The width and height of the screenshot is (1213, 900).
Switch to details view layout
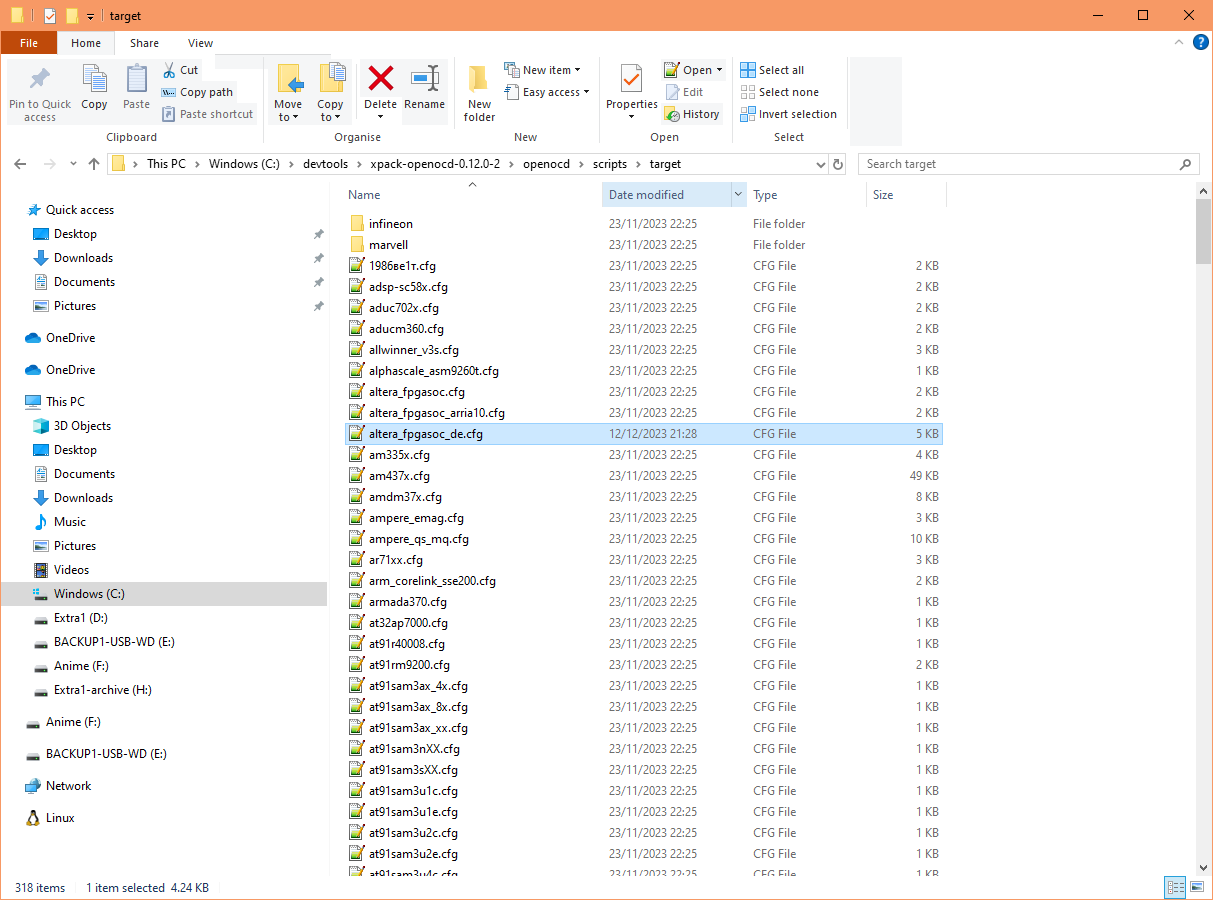(x=1175, y=887)
